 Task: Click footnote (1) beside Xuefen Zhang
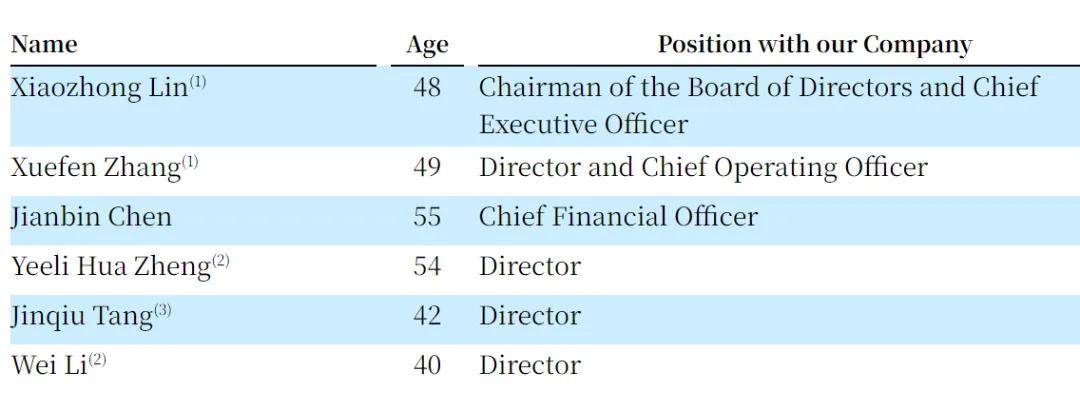[189, 162]
